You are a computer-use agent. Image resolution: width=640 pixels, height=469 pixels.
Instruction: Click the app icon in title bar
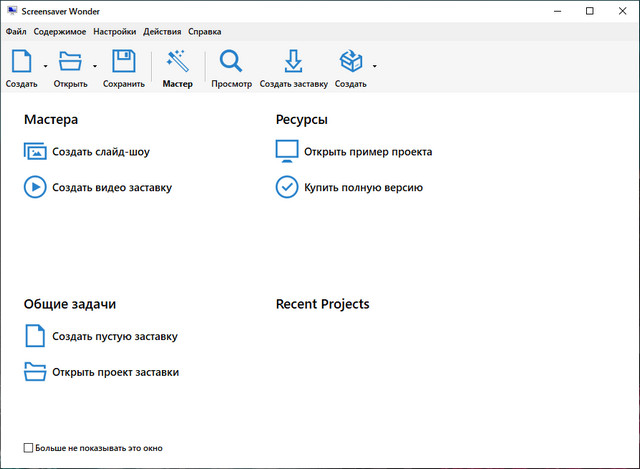pos(11,11)
